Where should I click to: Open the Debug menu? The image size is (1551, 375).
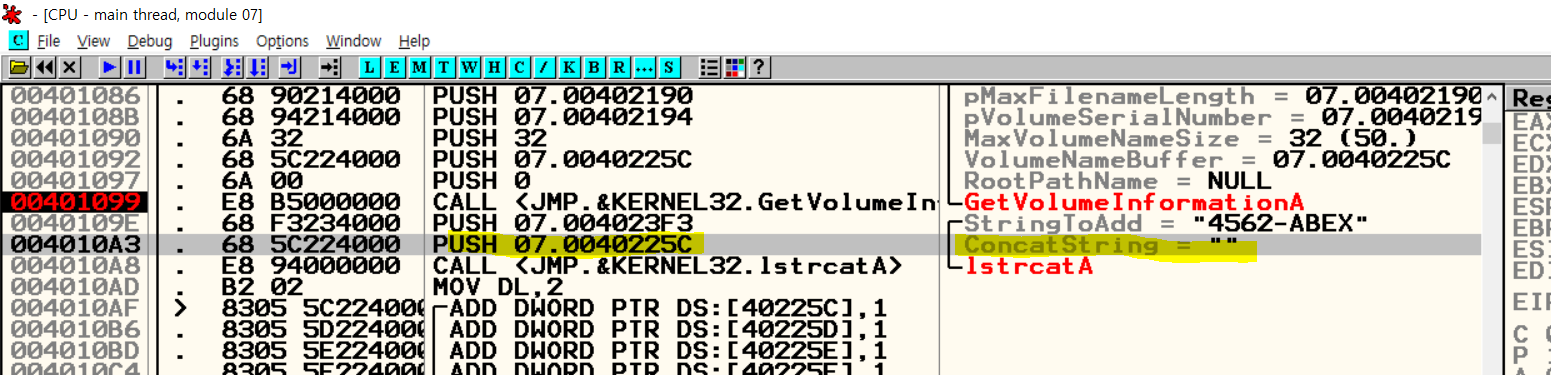(150, 41)
